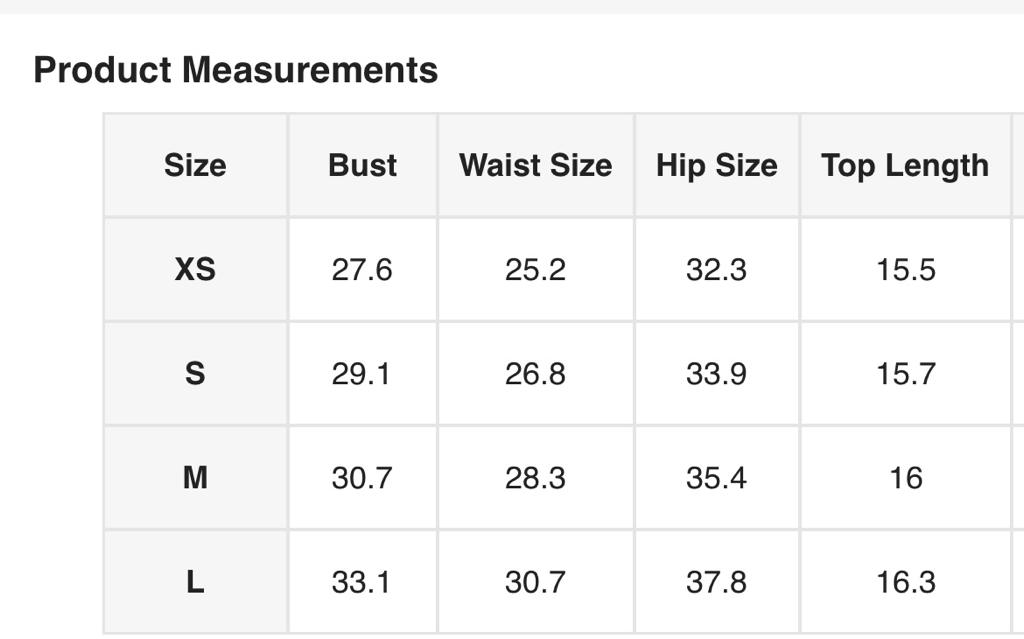Select the M bust value 30.7
This screenshot has height=639, width=1024.
click(x=362, y=477)
